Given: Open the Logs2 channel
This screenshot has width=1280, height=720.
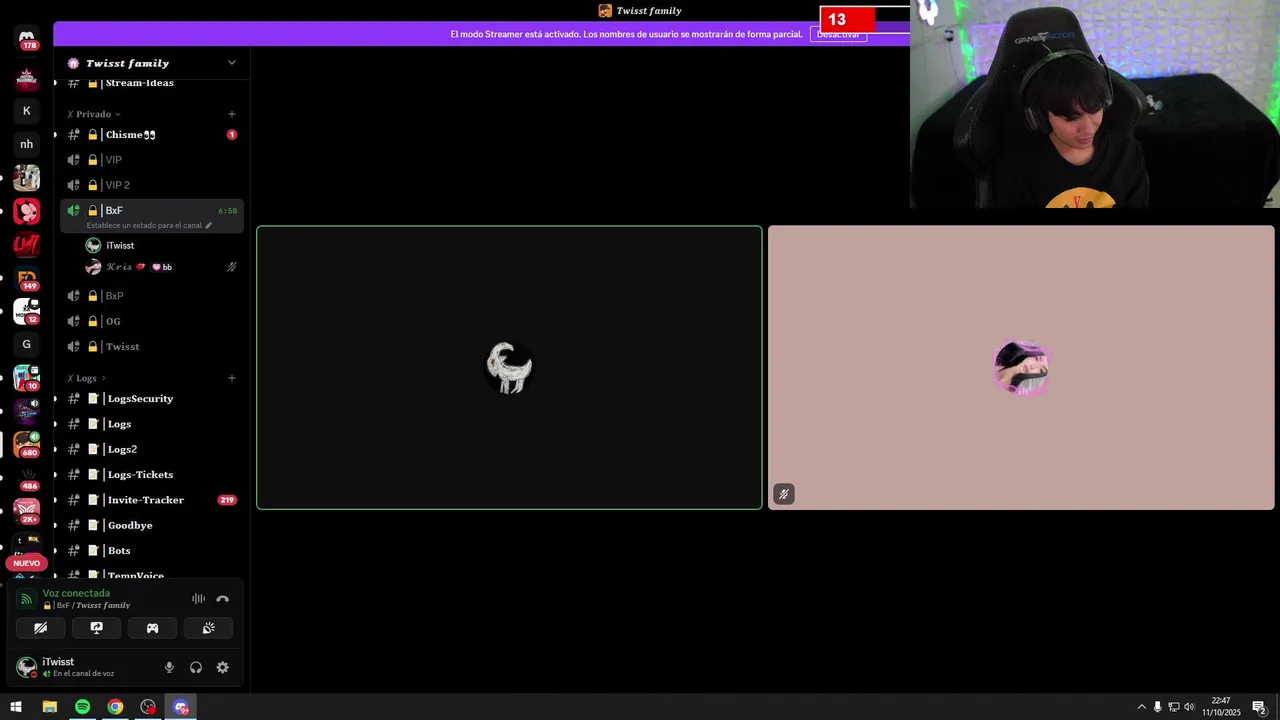Looking at the screenshot, I should [152, 450].
